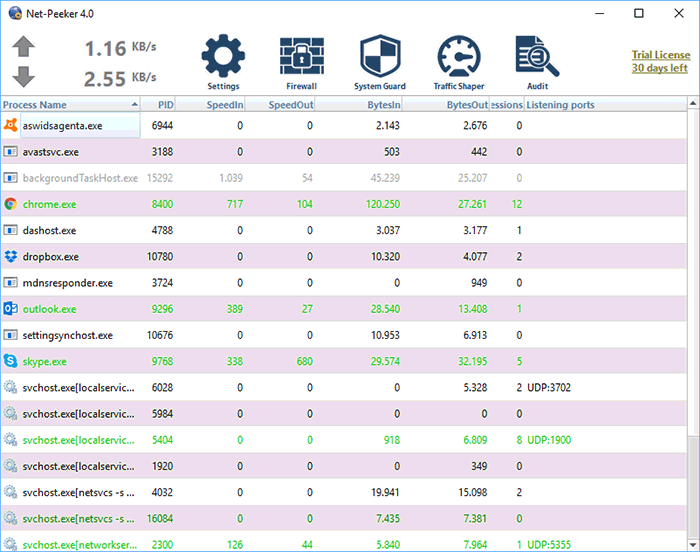Open the Traffic Shaper gauge icon
The width and height of the screenshot is (700, 552).
coord(458,56)
